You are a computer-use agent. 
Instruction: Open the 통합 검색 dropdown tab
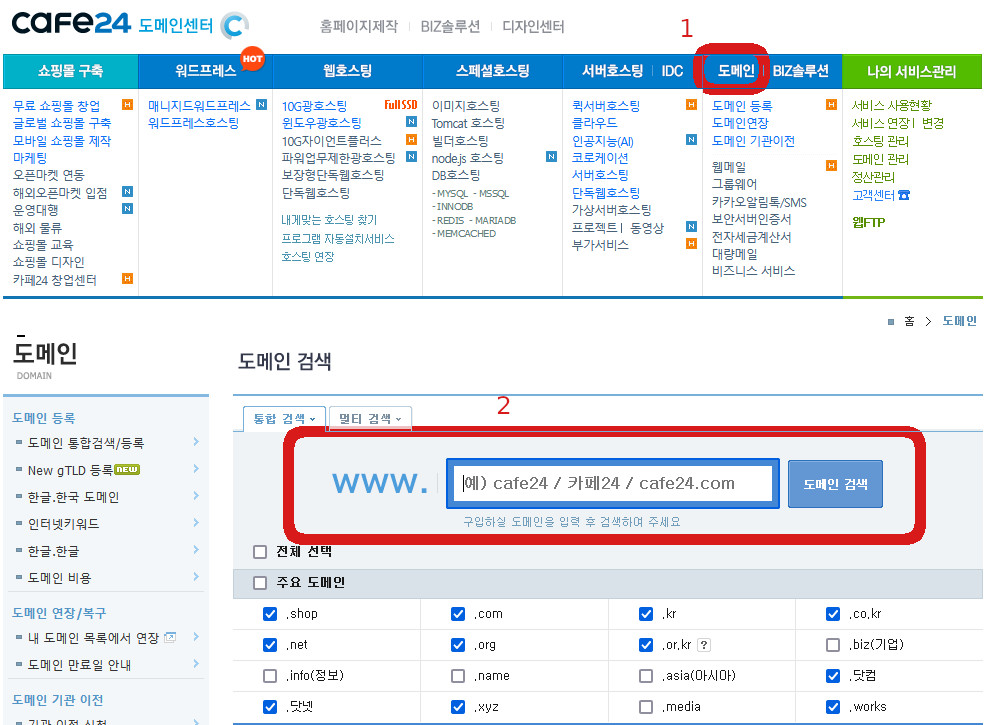pos(284,419)
